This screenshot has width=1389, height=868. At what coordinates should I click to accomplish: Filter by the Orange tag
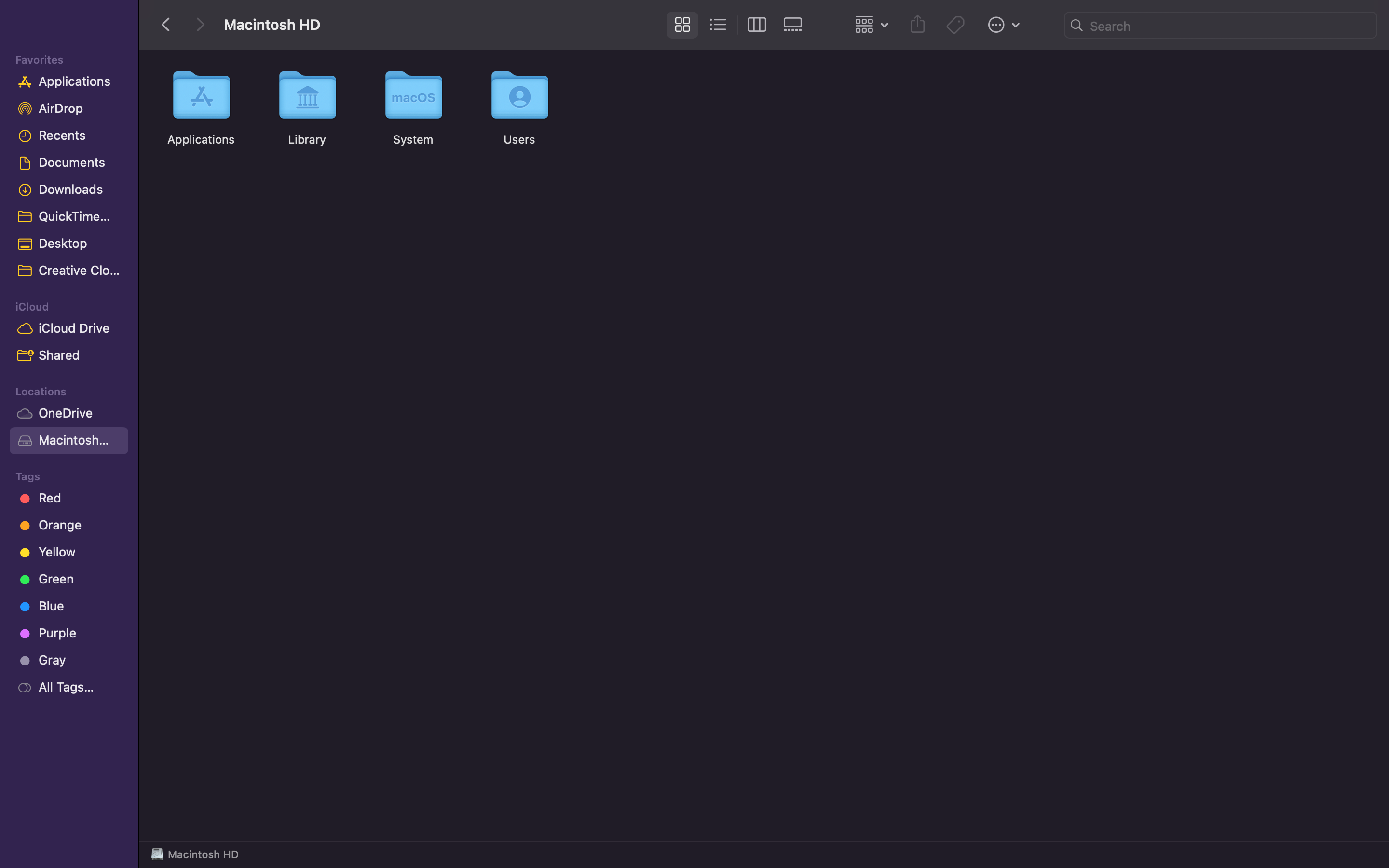69,525
